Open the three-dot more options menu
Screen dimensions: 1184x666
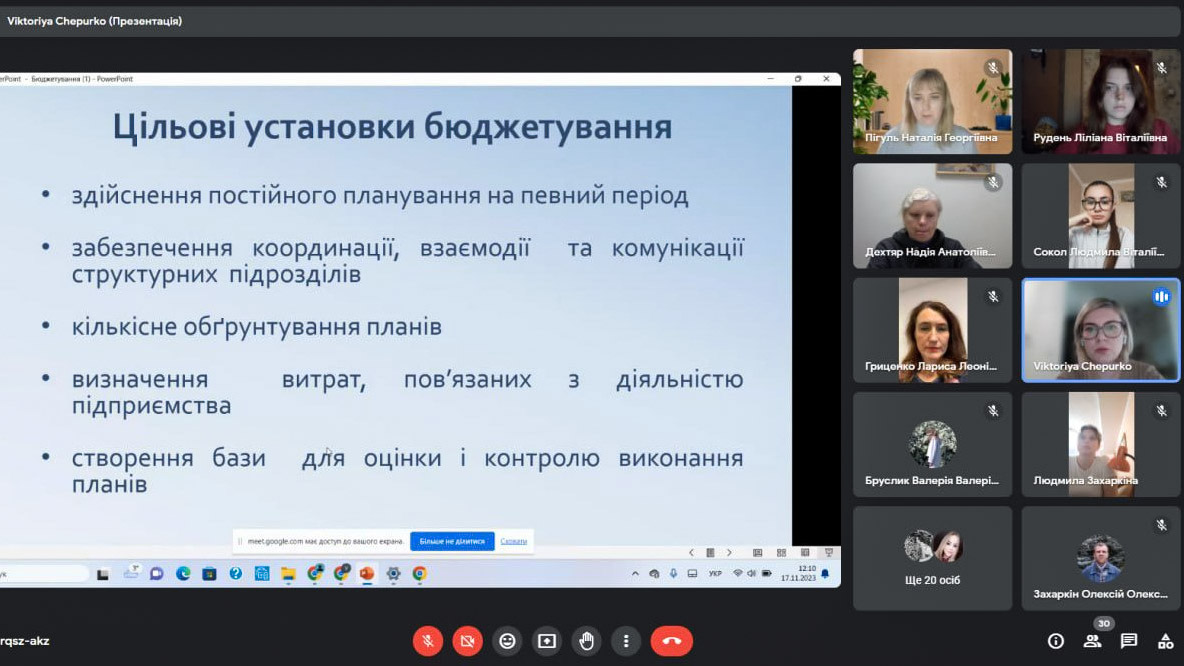[626, 641]
